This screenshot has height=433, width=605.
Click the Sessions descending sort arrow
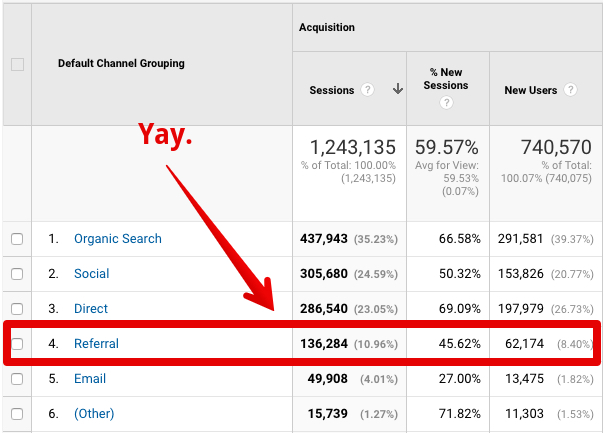pos(397,90)
